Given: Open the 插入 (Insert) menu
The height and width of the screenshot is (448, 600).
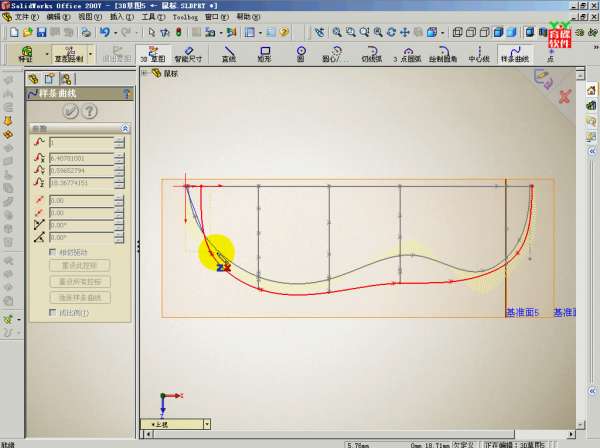Looking at the screenshot, I should [x=118, y=17].
